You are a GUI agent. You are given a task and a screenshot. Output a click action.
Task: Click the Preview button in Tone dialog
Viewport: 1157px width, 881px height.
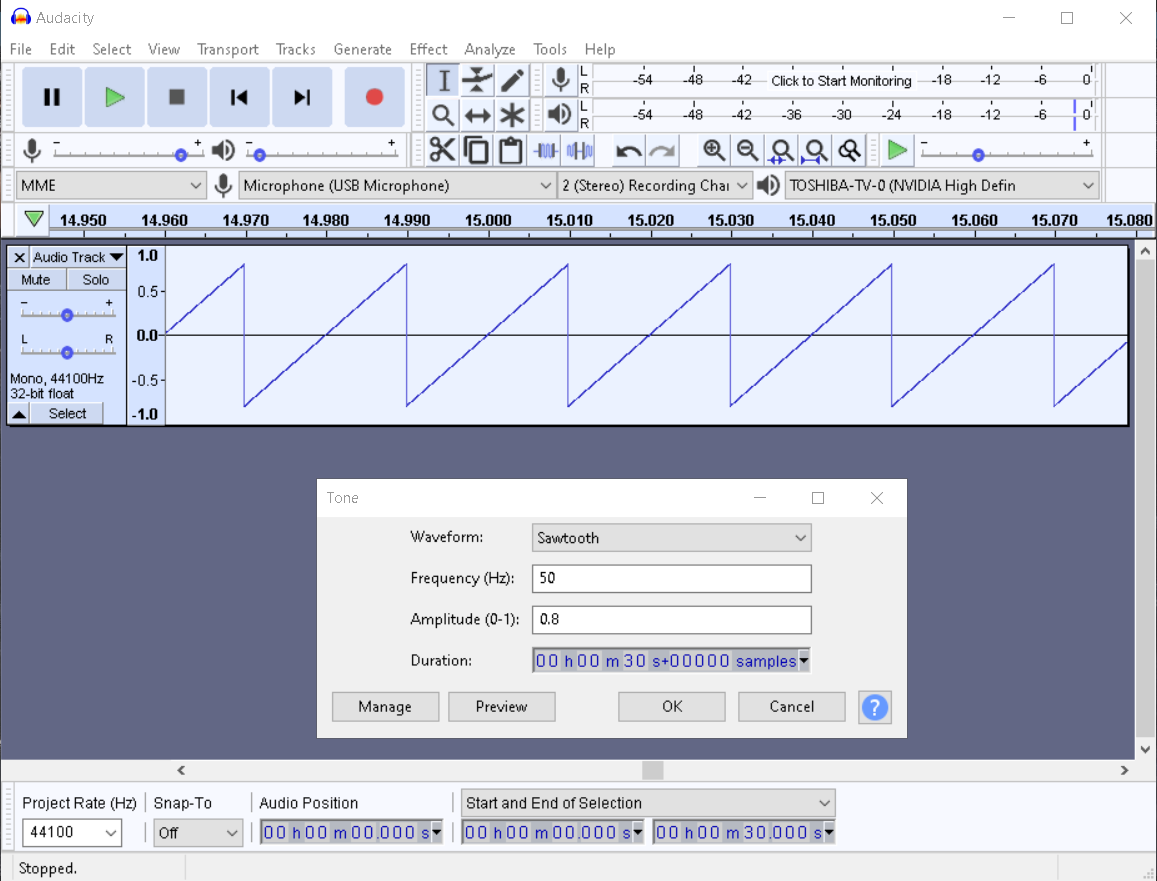501,707
